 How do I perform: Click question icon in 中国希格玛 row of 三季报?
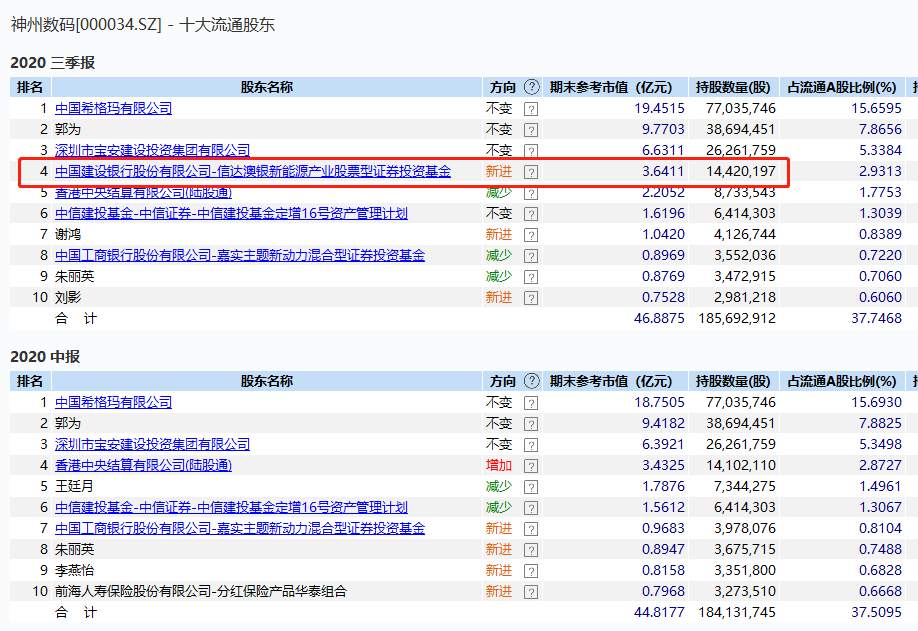coord(531,109)
